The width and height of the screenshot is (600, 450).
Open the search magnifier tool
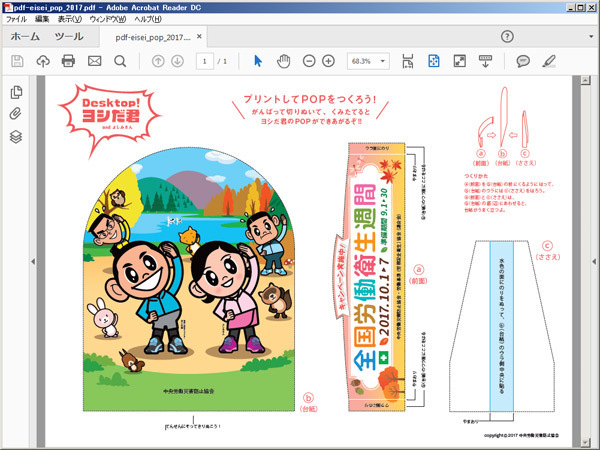[120, 61]
